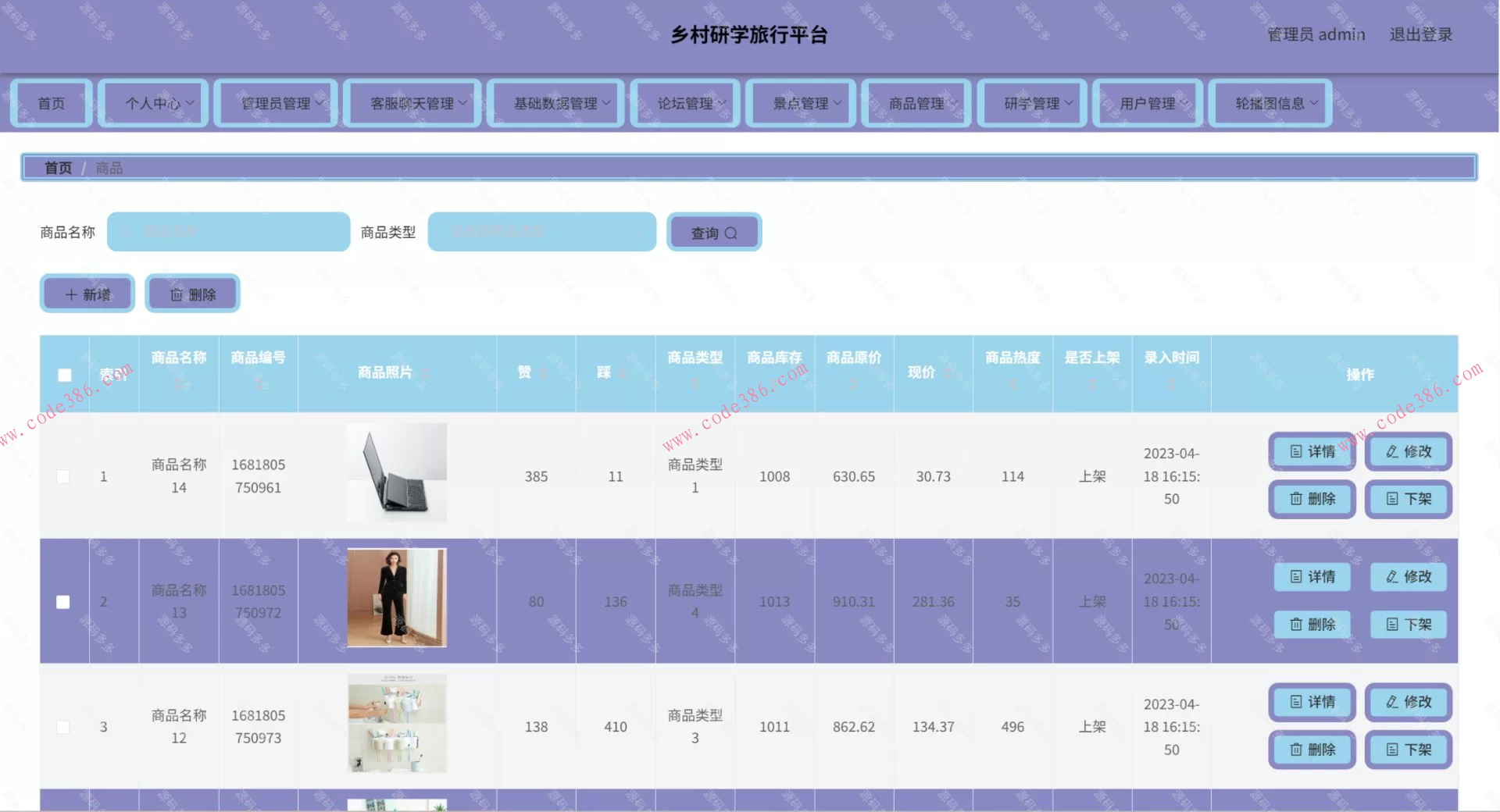
Task: Click the 查询 search button
Action: [x=714, y=233]
